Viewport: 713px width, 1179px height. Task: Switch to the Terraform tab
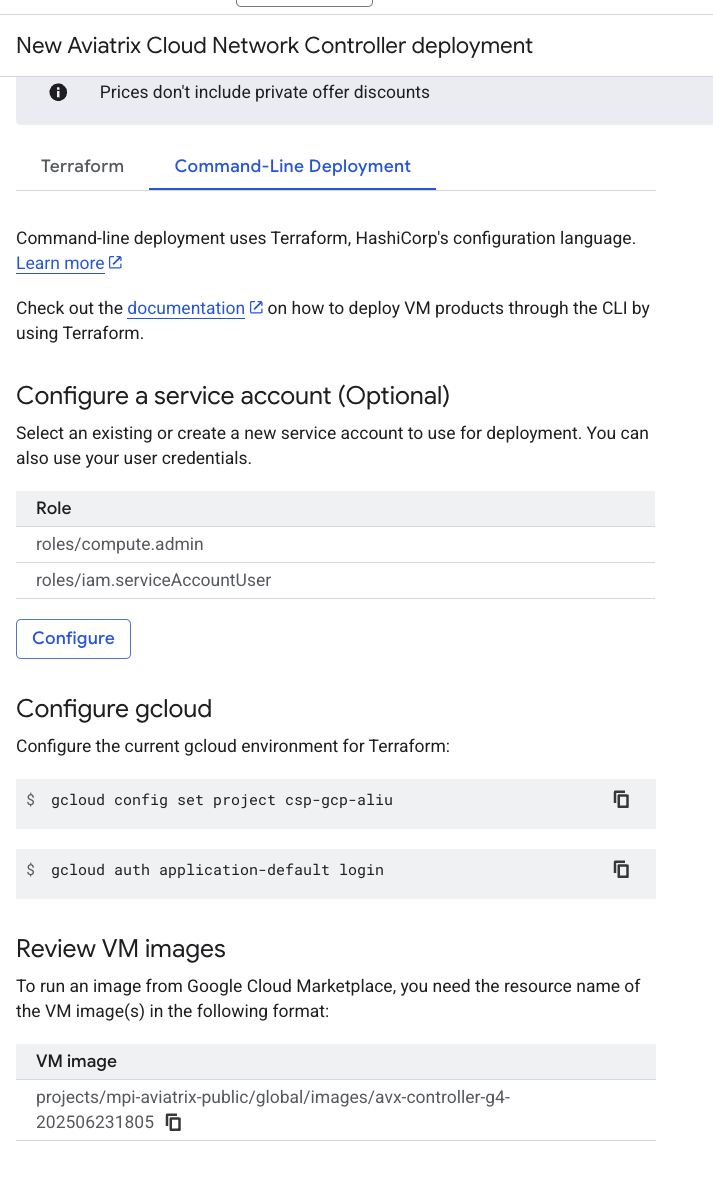82,166
